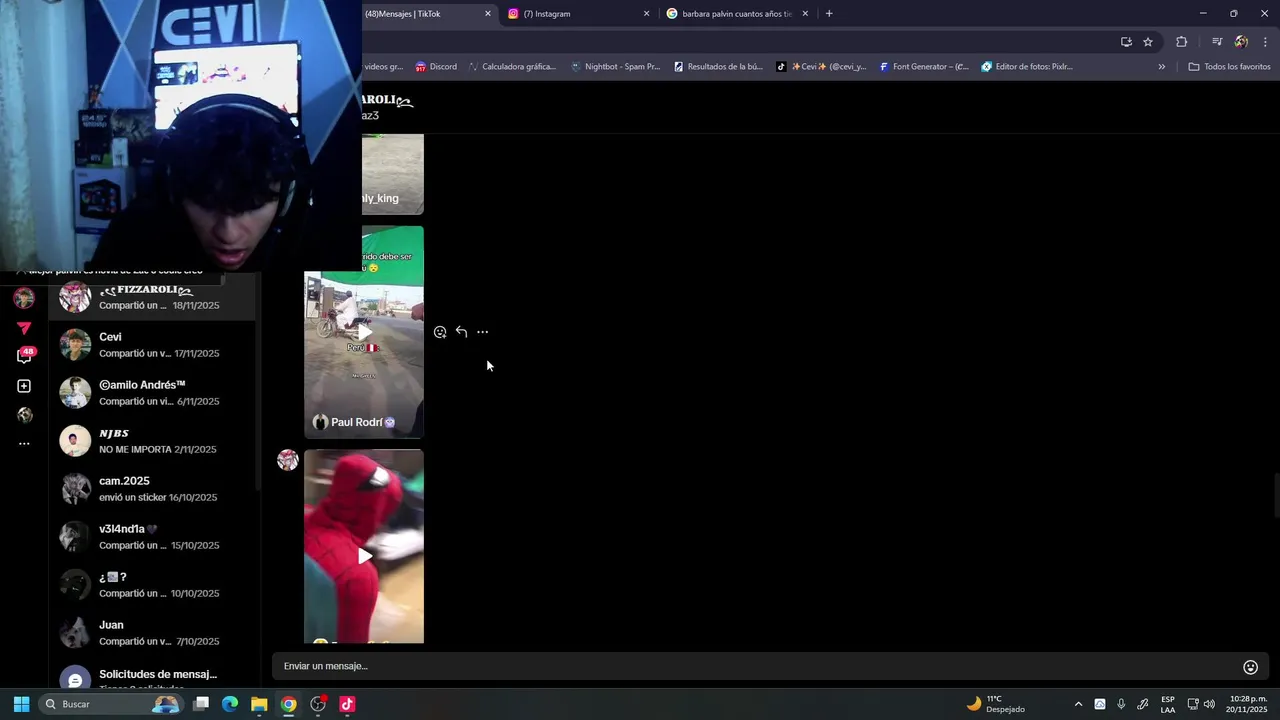The height and width of the screenshot is (720, 1280).
Task: Switch to the barbara palvin search tab
Action: [x=735, y=14]
